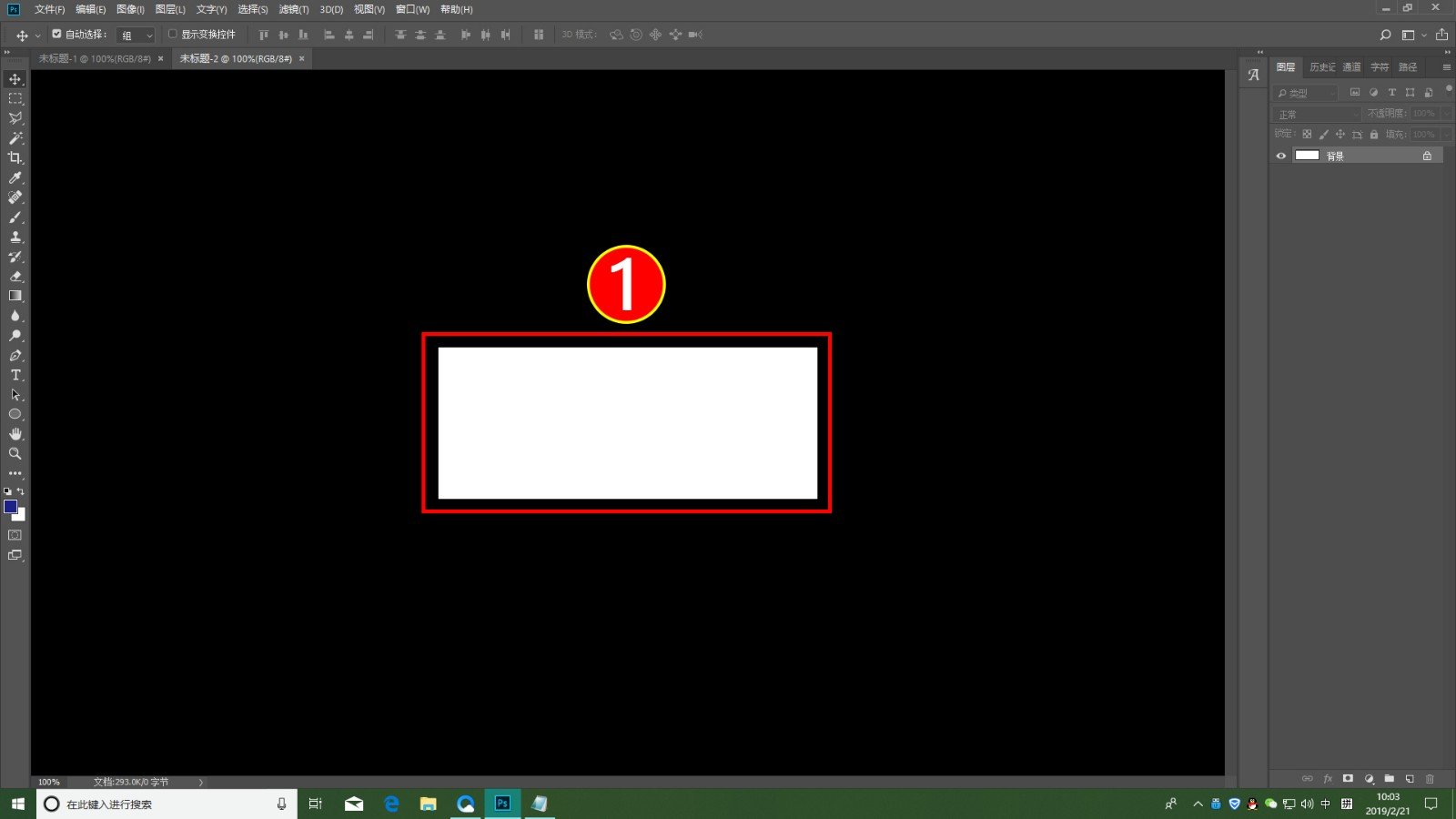Image resolution: width=1456 pixels, height=819 pixels.
Task: Select the Hand tool
Action: pyautogui.click(x=15, y=434)
